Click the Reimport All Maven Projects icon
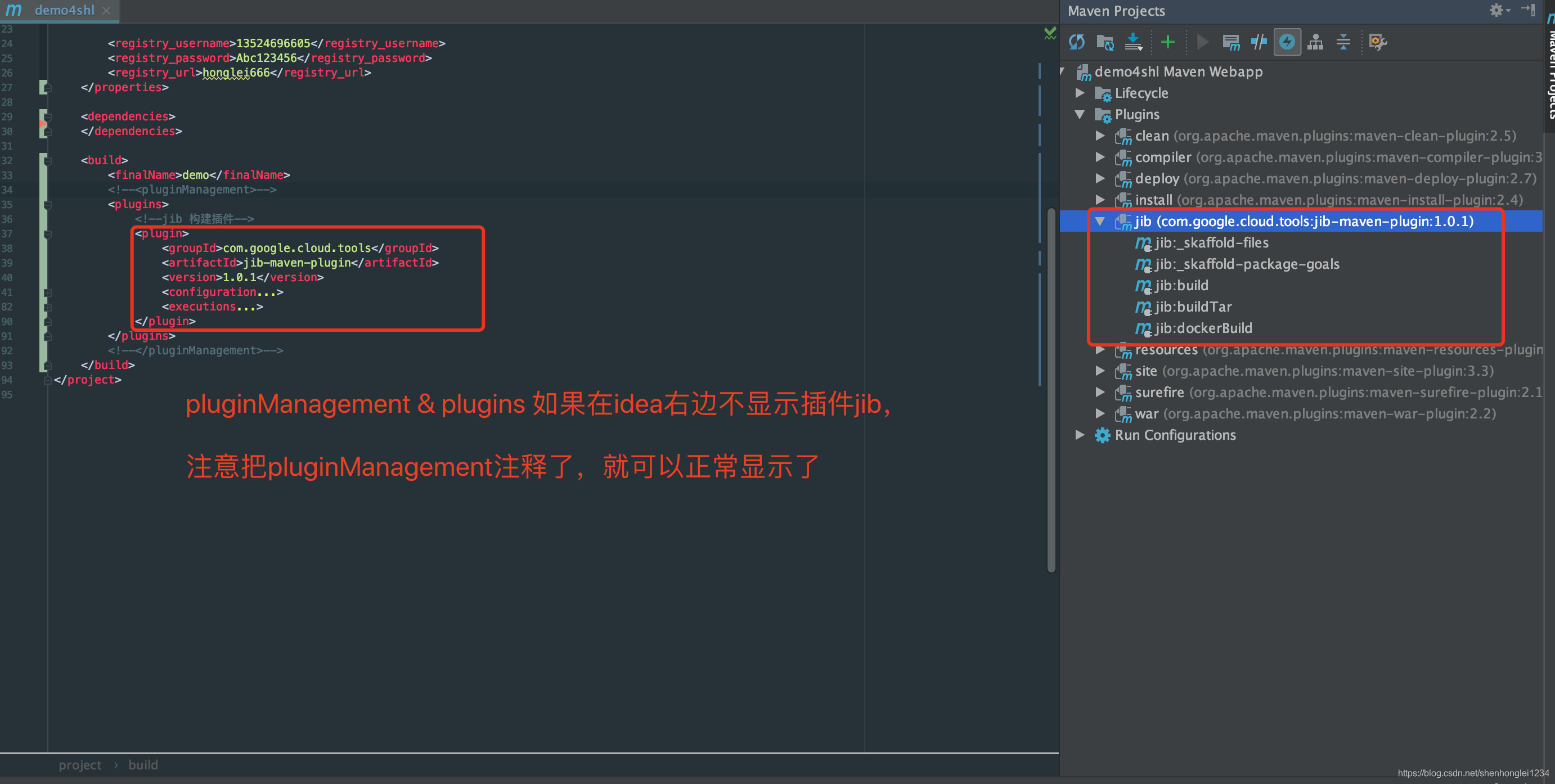Image resolution: width=1555 pixels, height=784 pixels. pyautogui.click(x=1077, y=42)
